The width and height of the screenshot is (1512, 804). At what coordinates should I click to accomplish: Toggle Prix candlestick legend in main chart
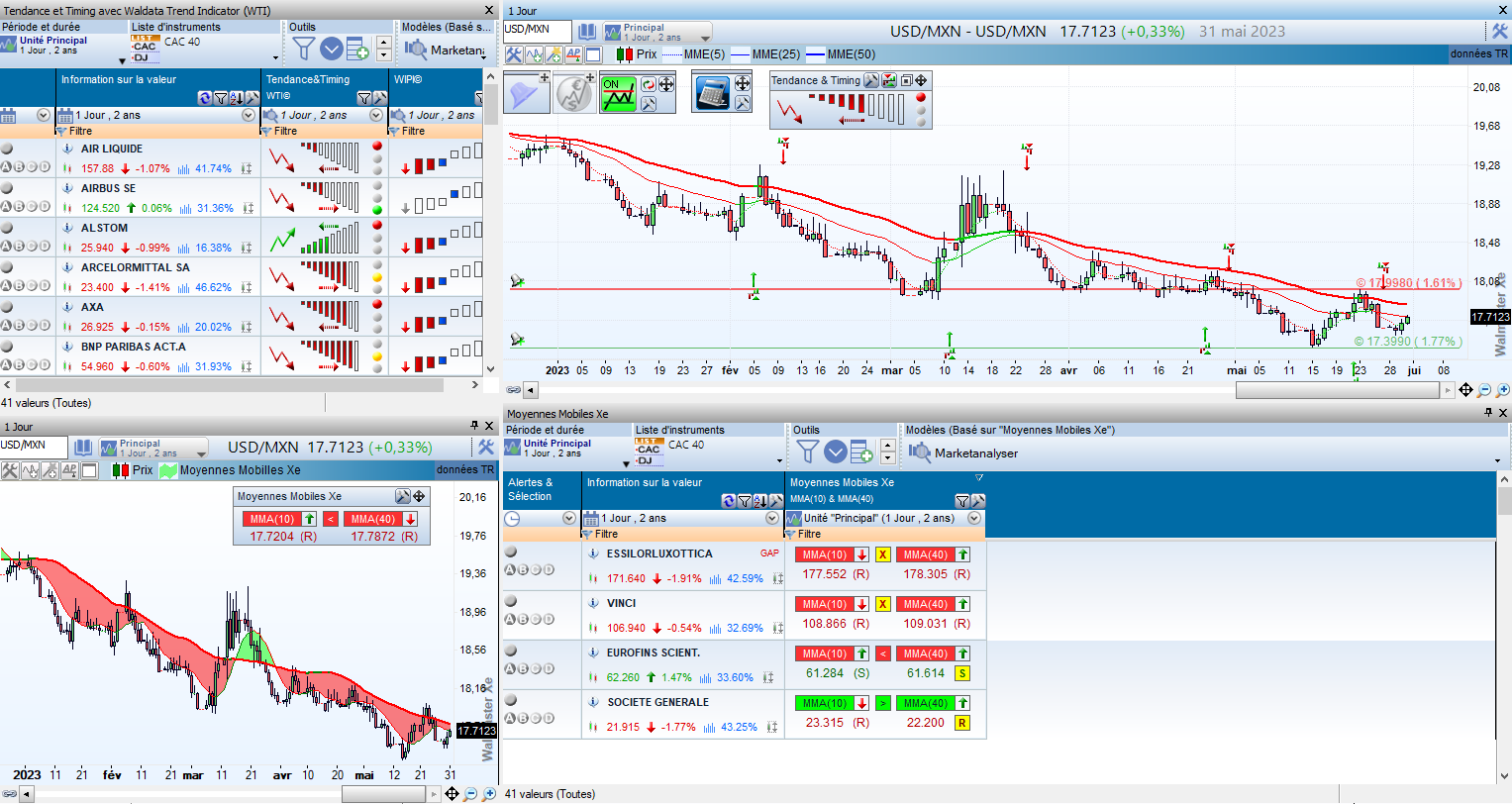click(x=636, y=54)
